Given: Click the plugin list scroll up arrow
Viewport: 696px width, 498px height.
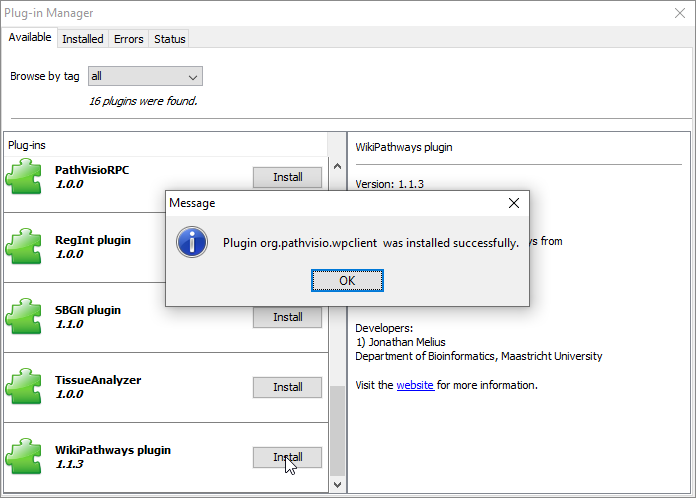Looking at the screenshot, I should [337, 166].
